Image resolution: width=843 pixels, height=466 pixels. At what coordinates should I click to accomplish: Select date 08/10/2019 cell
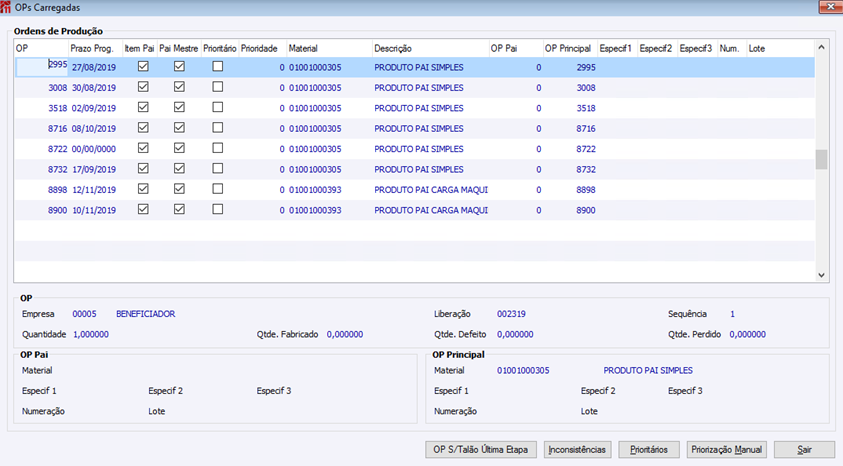point(94,128)
